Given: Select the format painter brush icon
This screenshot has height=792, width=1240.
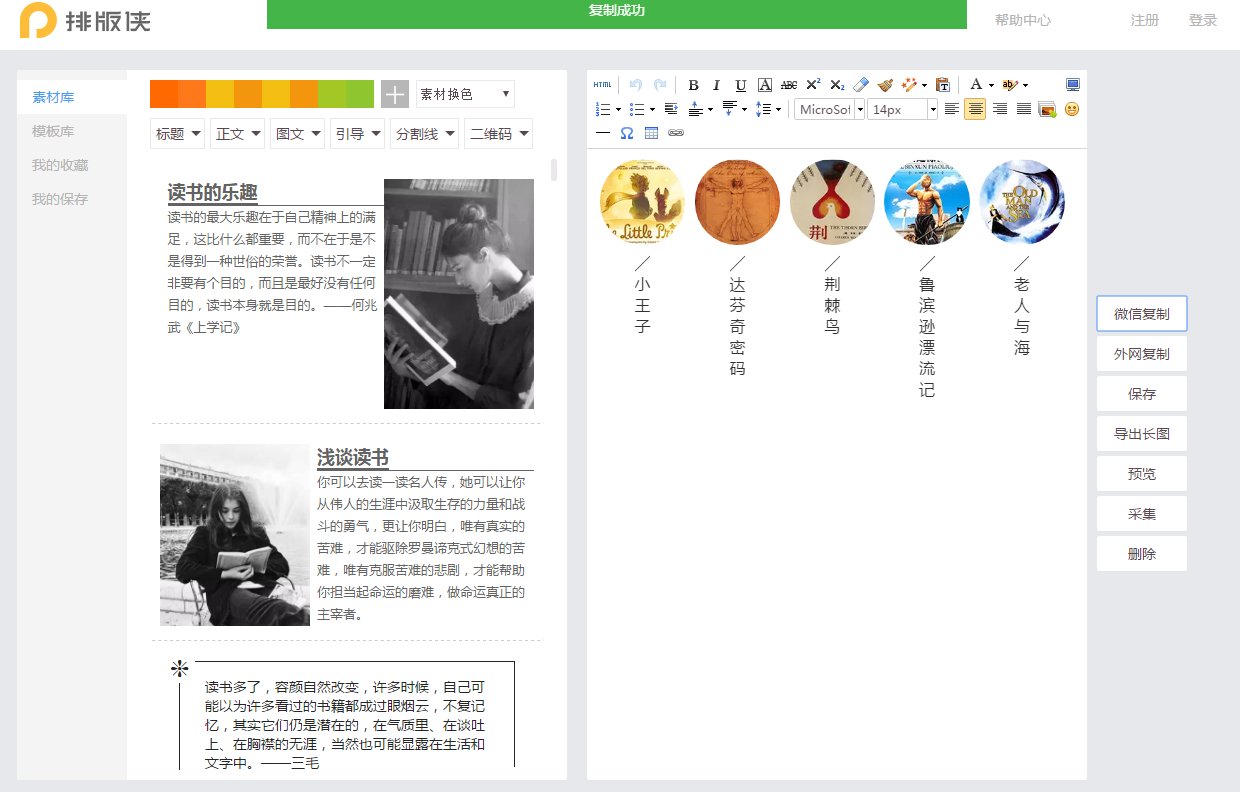Looking at the screenshot, I should coord(884,85).
